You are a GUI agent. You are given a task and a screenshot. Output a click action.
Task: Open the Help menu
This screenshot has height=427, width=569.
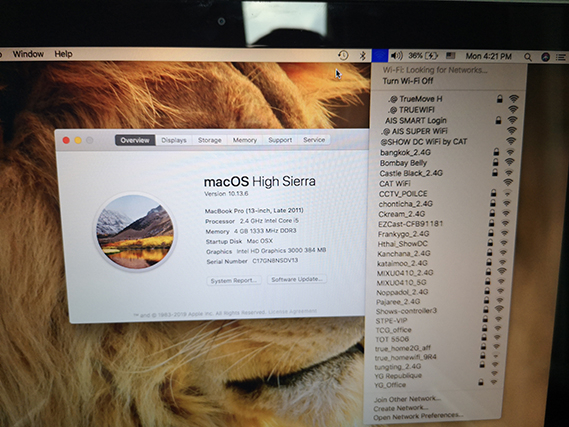64,54
